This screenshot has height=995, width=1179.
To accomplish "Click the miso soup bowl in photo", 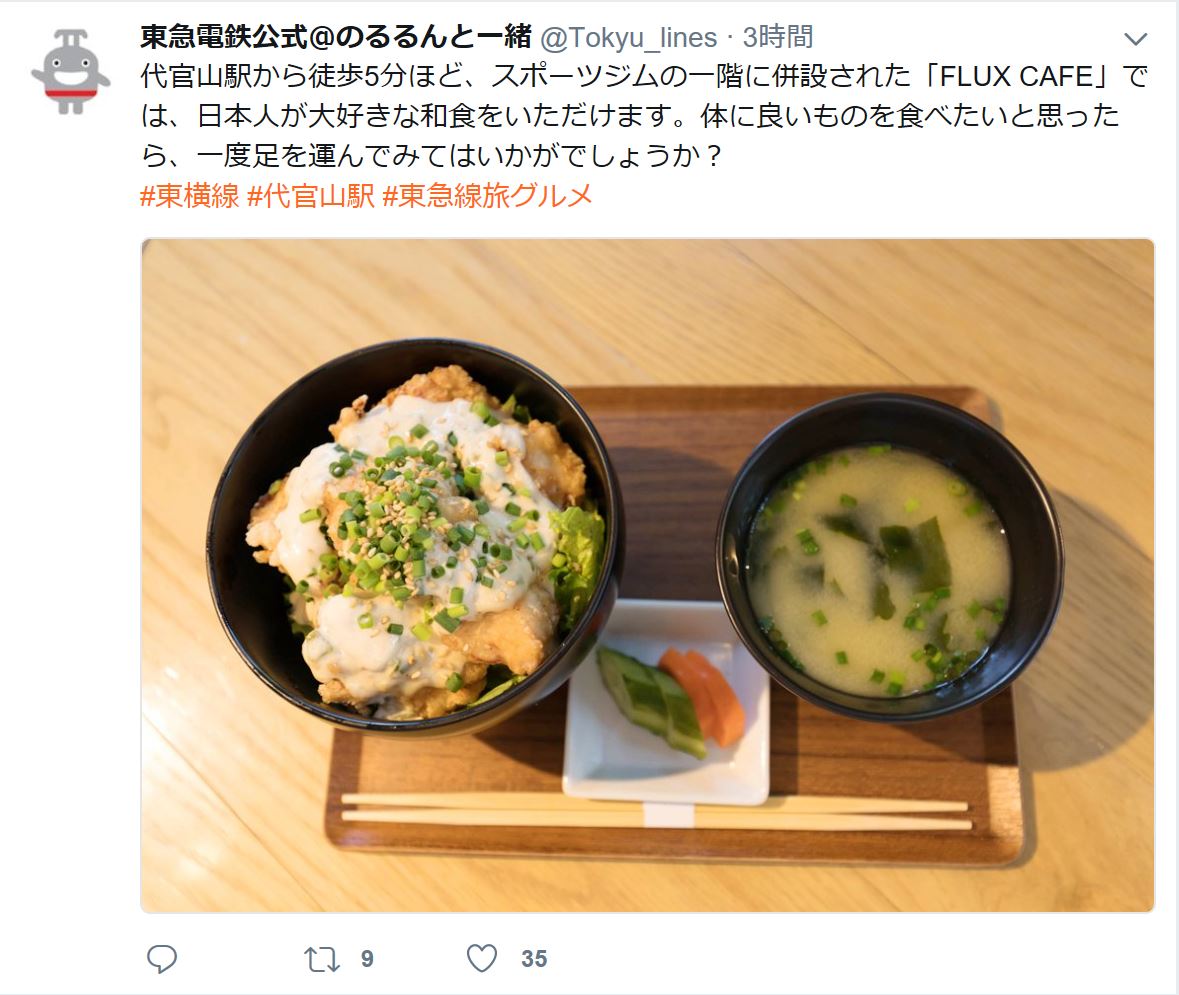I will coord(890,557).
